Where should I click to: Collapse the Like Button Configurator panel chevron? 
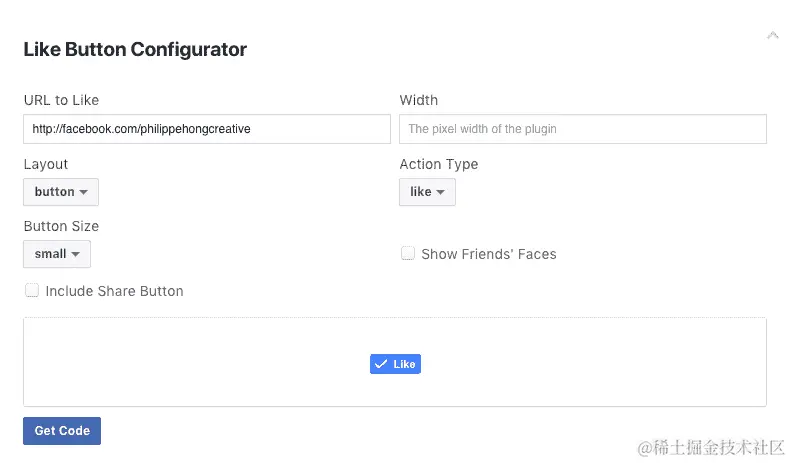(772, 36)
